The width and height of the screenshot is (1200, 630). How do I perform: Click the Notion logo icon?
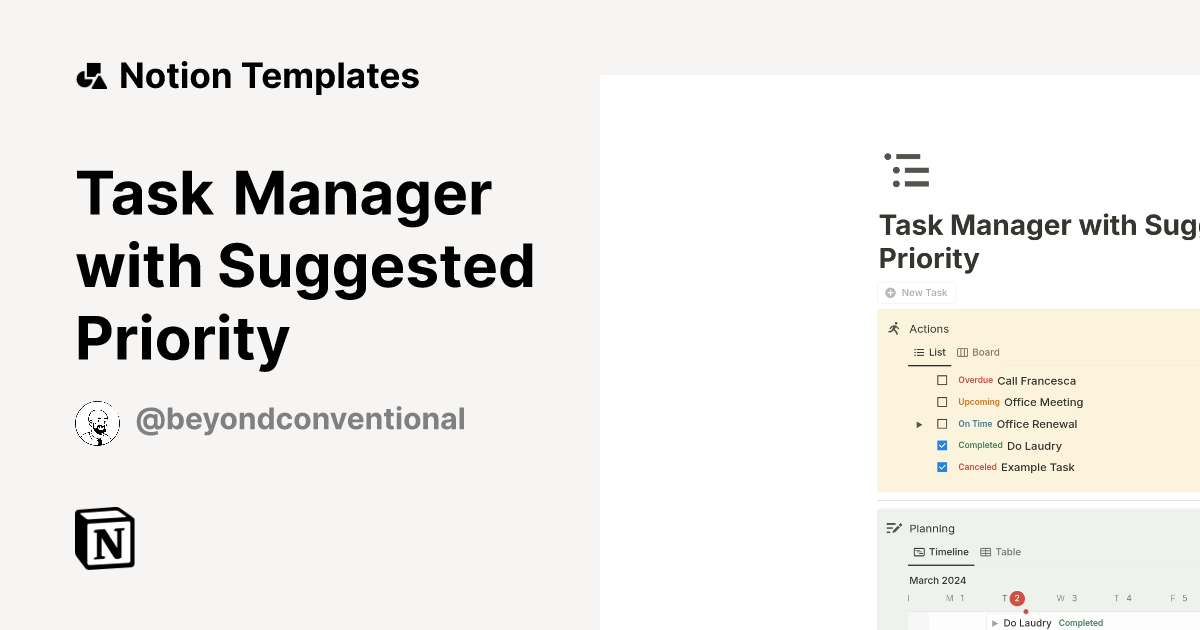coord(104,538)
